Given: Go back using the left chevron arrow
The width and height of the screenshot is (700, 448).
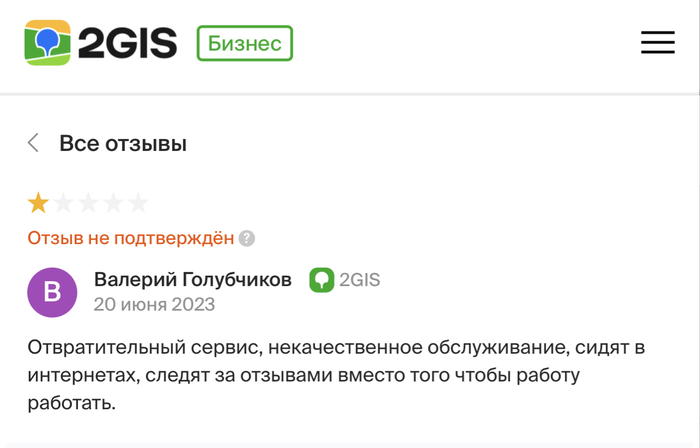Looking at the screenshot, I should point(33,143).
